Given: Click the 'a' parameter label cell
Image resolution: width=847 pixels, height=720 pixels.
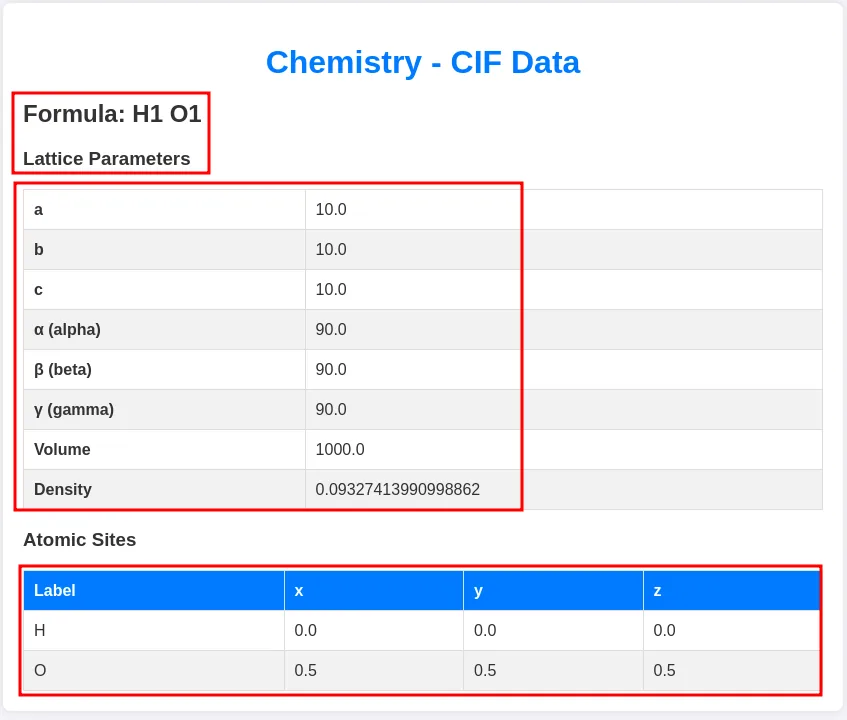Looking at the screenshot, I should 164,210.
